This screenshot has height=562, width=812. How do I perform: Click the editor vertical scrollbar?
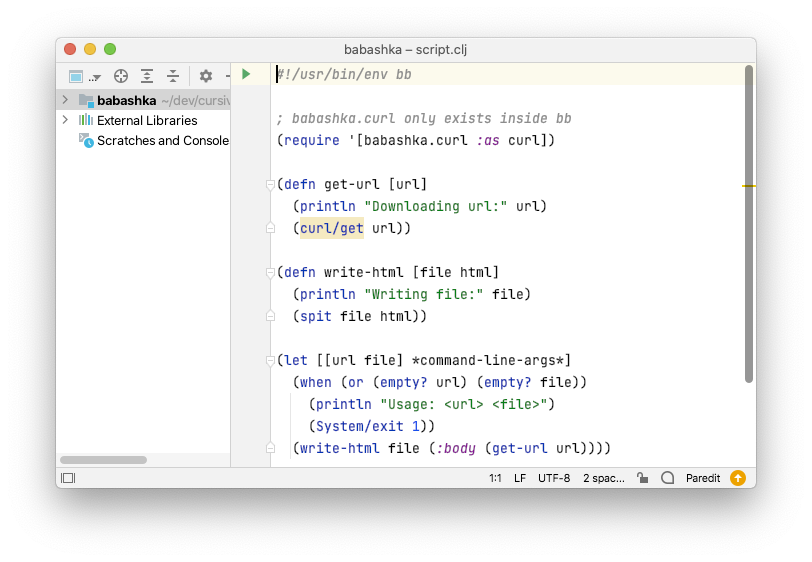coord(749,224)
